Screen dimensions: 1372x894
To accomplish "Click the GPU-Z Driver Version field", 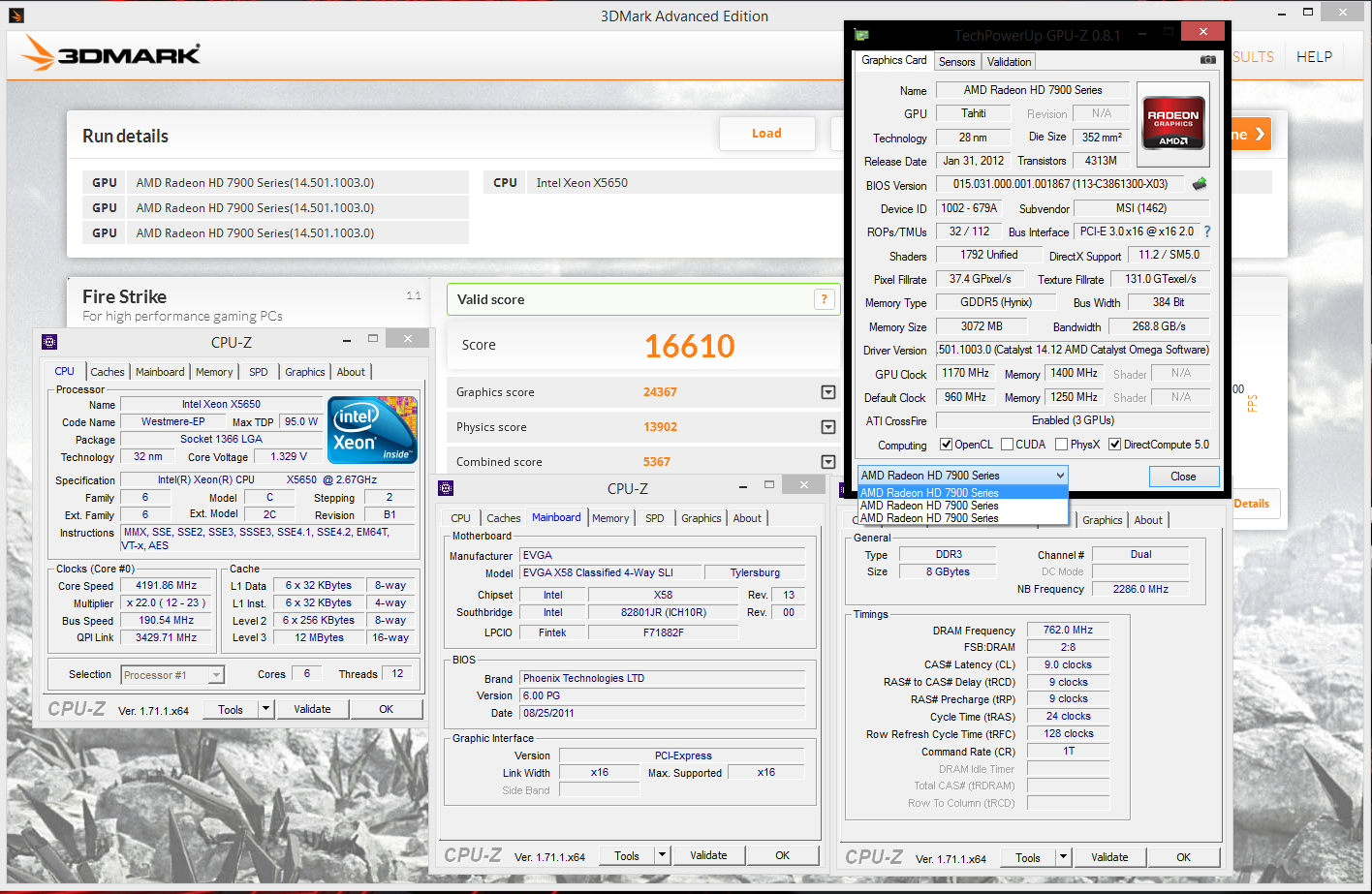I will pos(1073,350).
